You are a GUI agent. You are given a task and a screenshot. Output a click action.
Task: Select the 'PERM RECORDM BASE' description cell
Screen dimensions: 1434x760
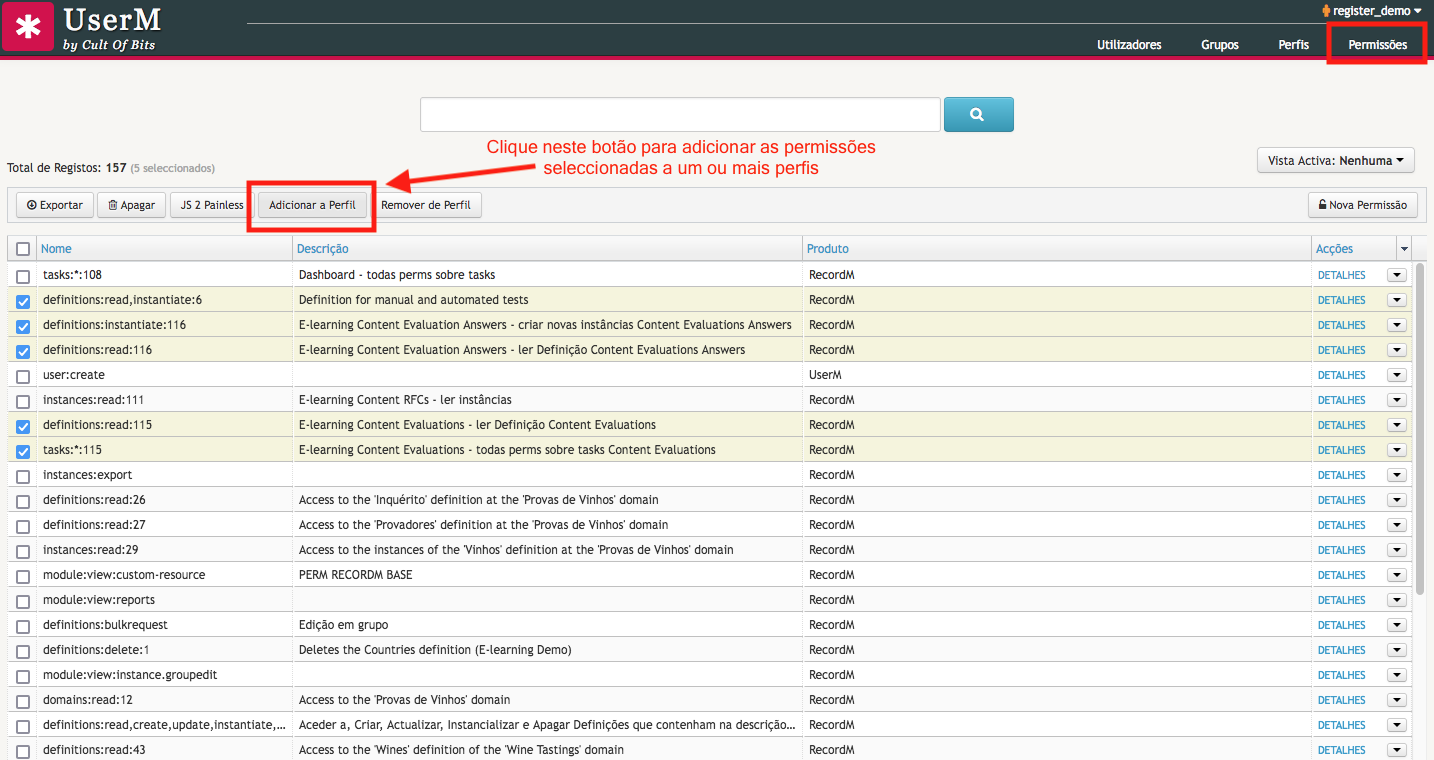[355, 575]
